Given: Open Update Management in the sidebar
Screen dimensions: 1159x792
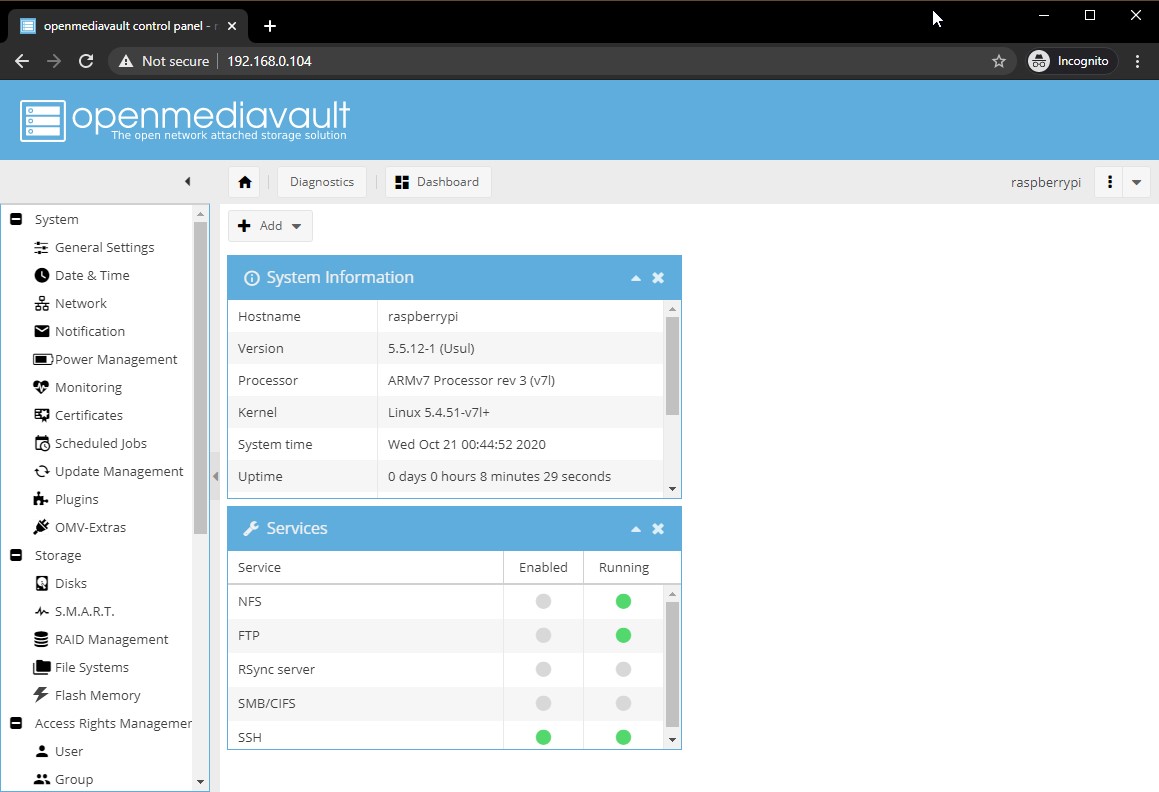Looking at the screenshot, I should pyautogui.click(x=118, y=471).
